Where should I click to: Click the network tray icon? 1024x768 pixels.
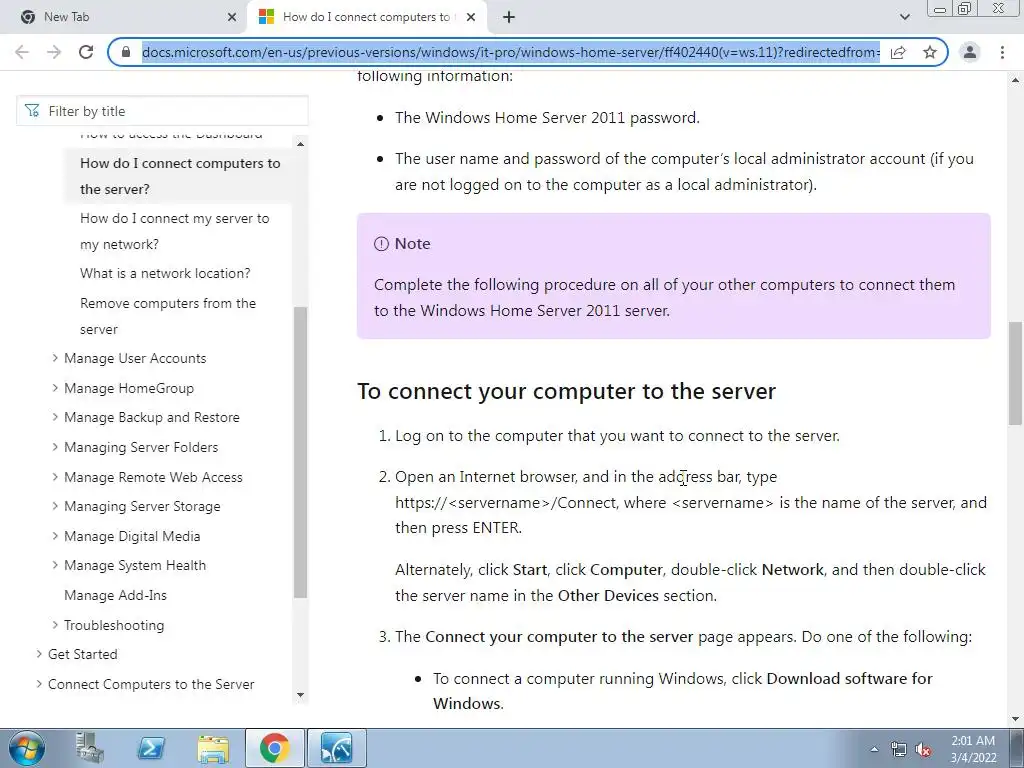click(899, 750)
